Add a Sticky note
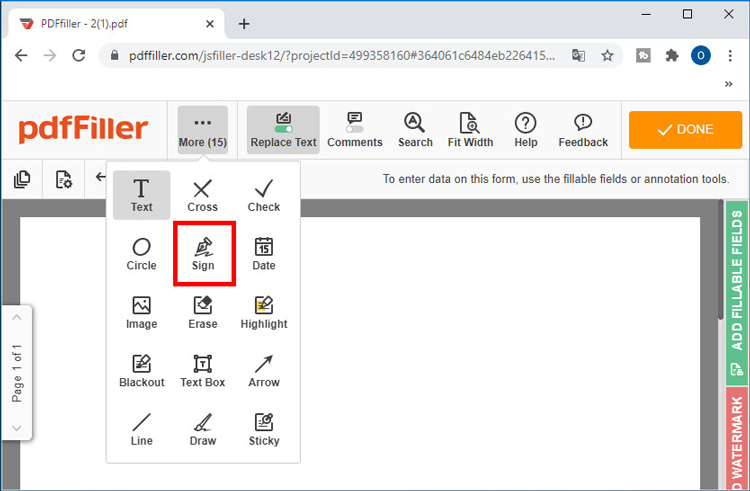 pyautogui.click(x=264, y=429)
